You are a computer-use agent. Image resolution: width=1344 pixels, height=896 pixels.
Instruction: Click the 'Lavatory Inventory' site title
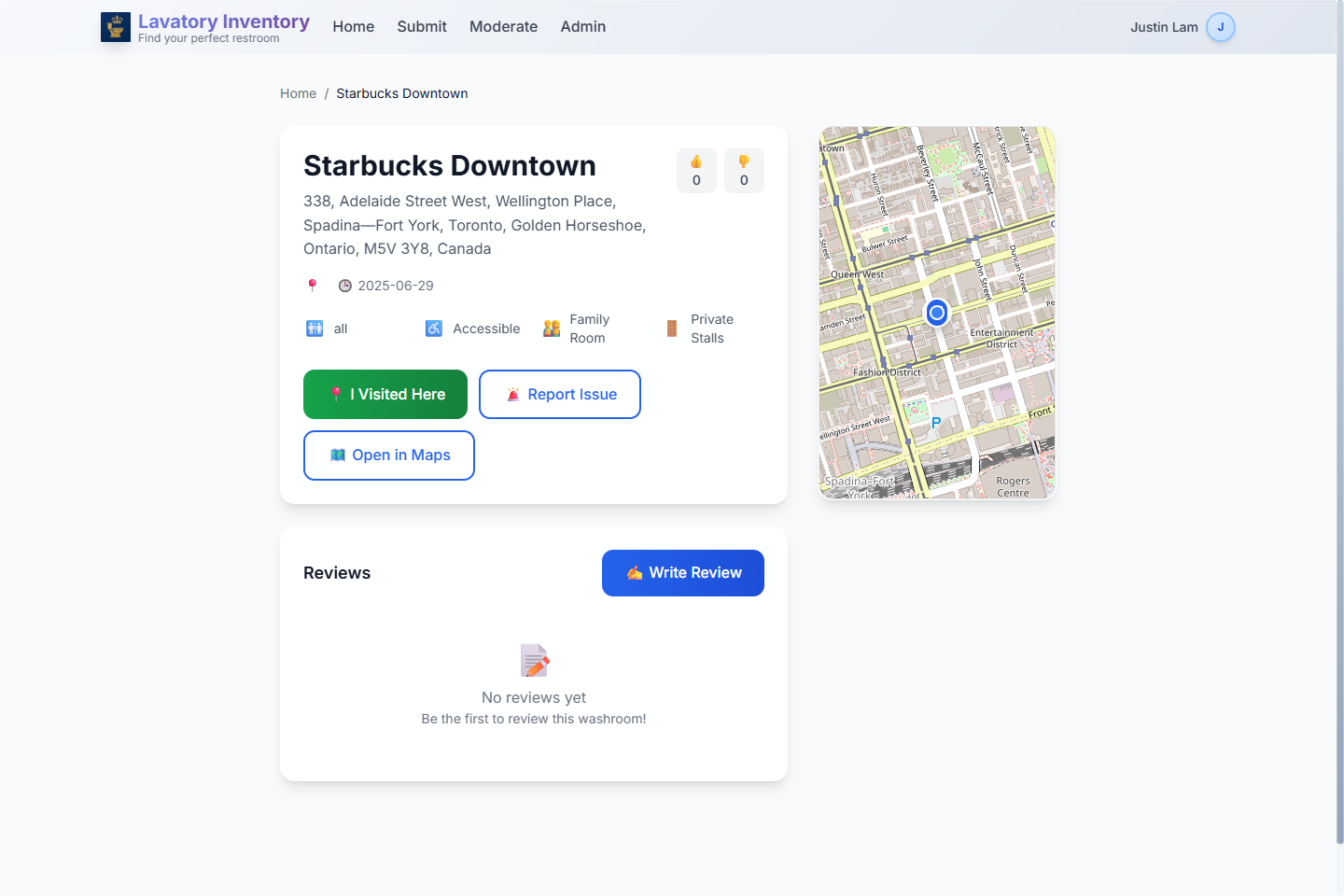click(x=224, y=21)
